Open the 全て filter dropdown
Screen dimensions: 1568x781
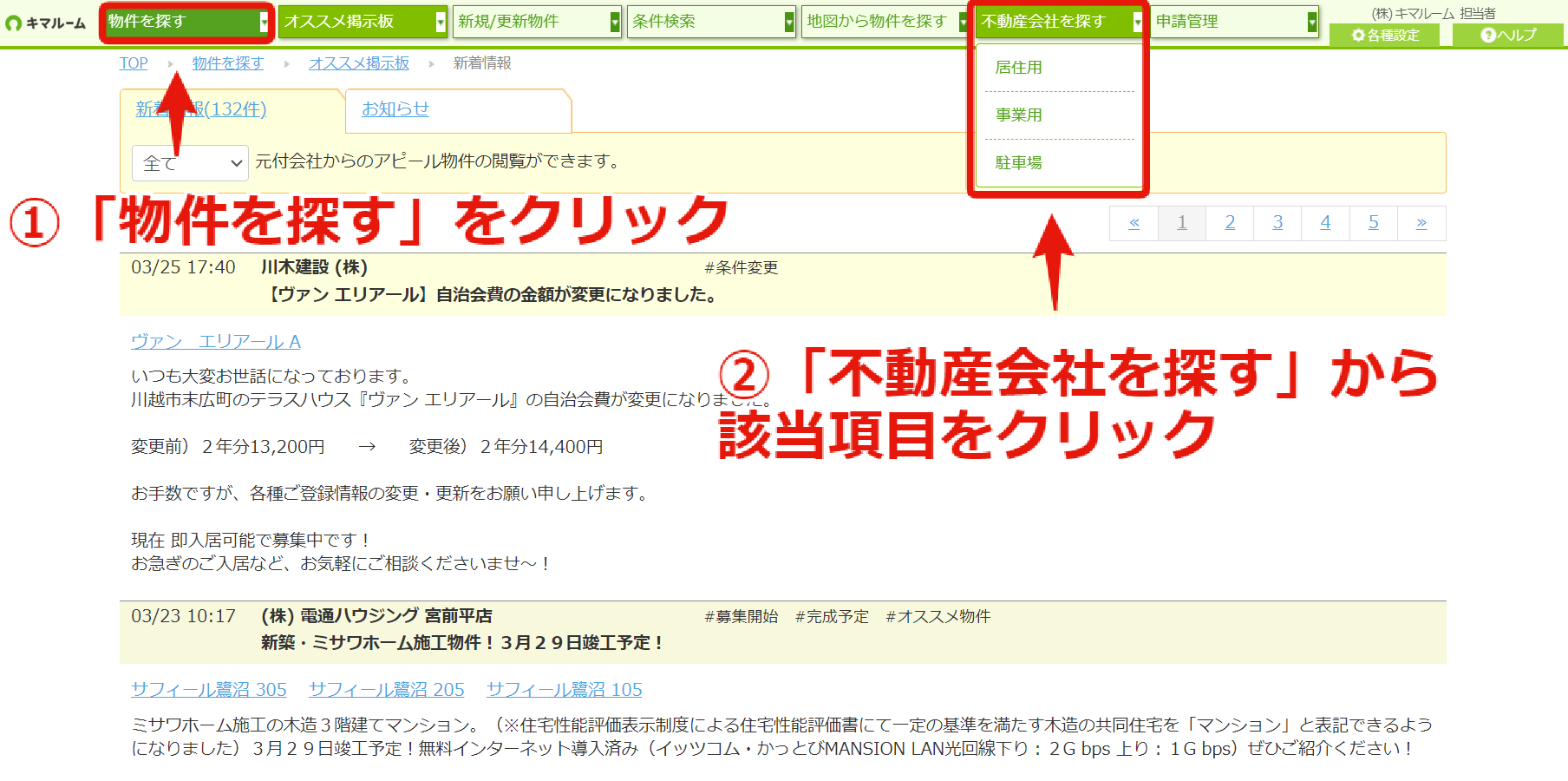point(190,163)
